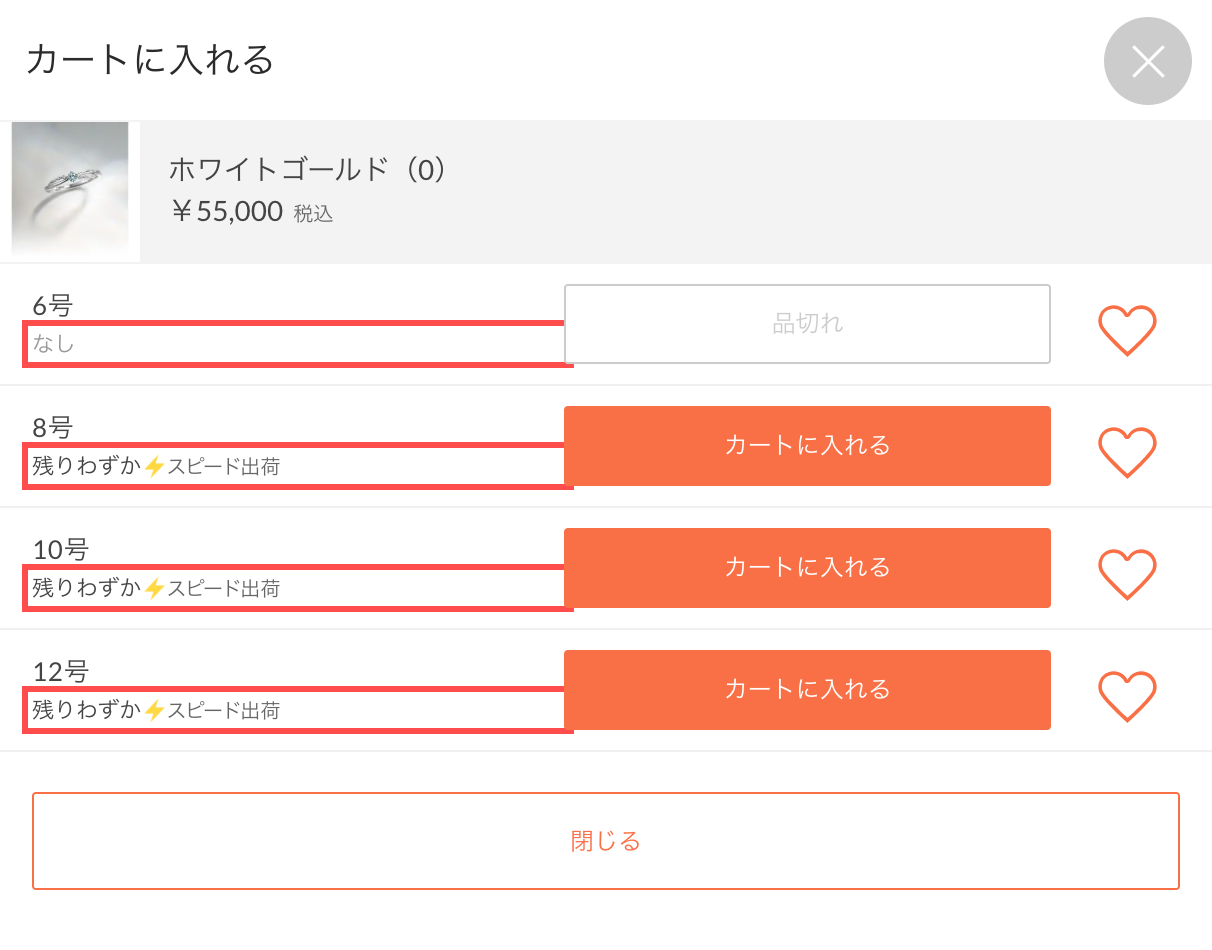Add the 8号 ring to cart
1212x950 pixels.
(x=806, y=446)
